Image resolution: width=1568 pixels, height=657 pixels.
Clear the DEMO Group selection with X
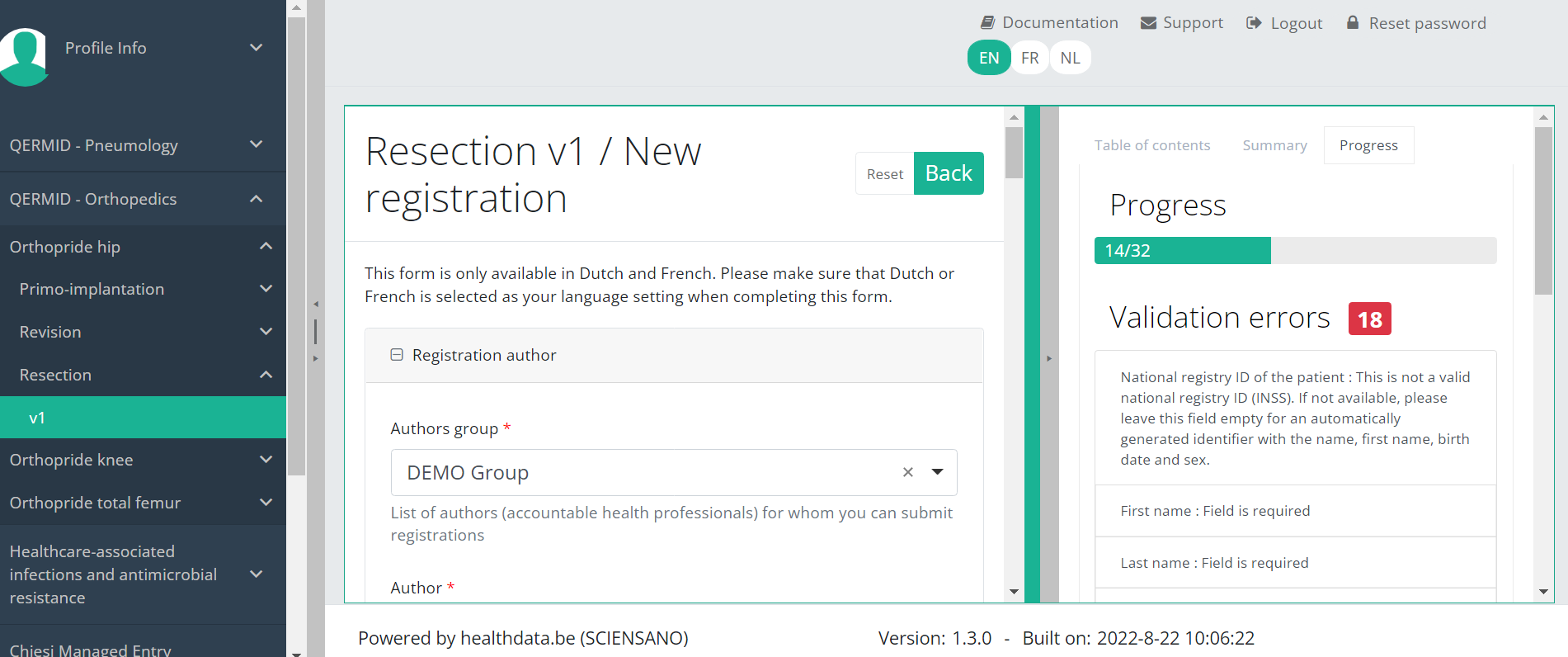click(x=907, y=472)
